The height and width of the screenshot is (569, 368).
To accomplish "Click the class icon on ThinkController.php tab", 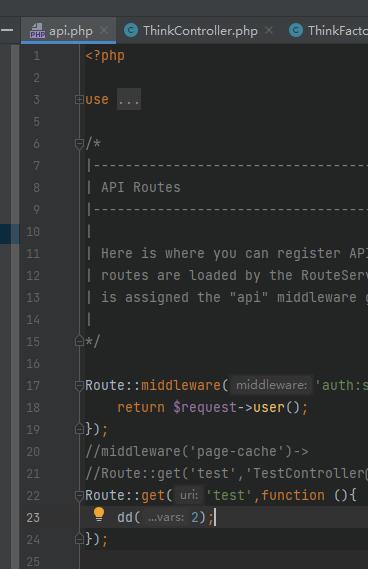I will pos(131,30).
